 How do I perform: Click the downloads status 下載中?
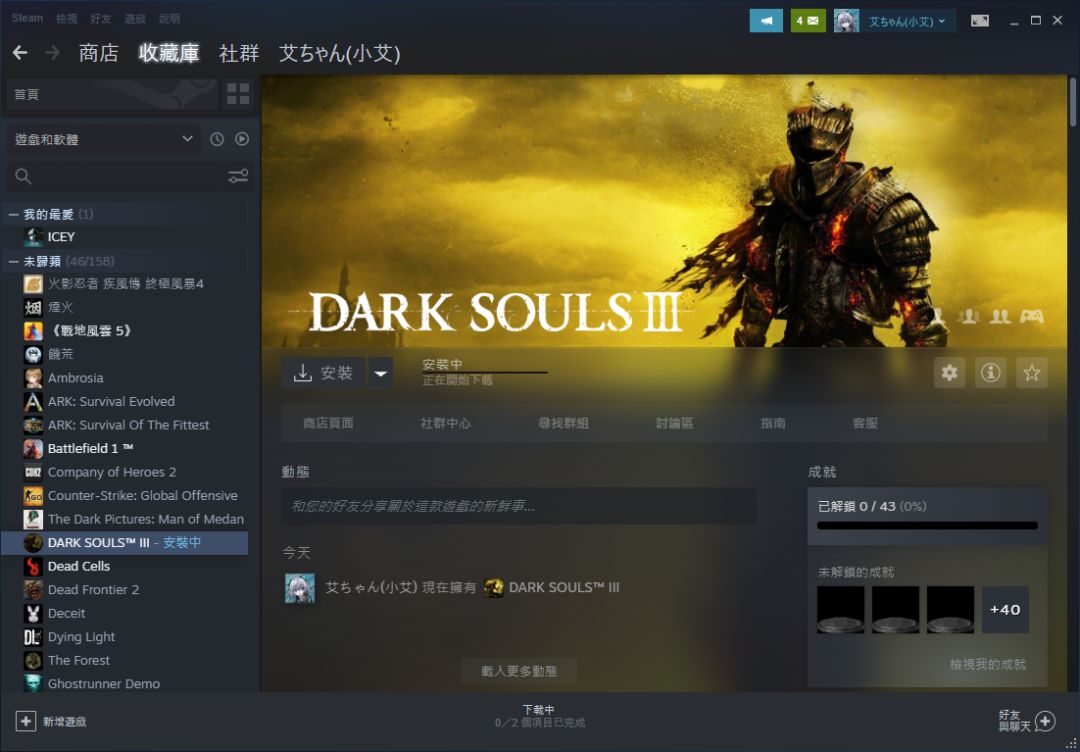(x=539, y=709)
